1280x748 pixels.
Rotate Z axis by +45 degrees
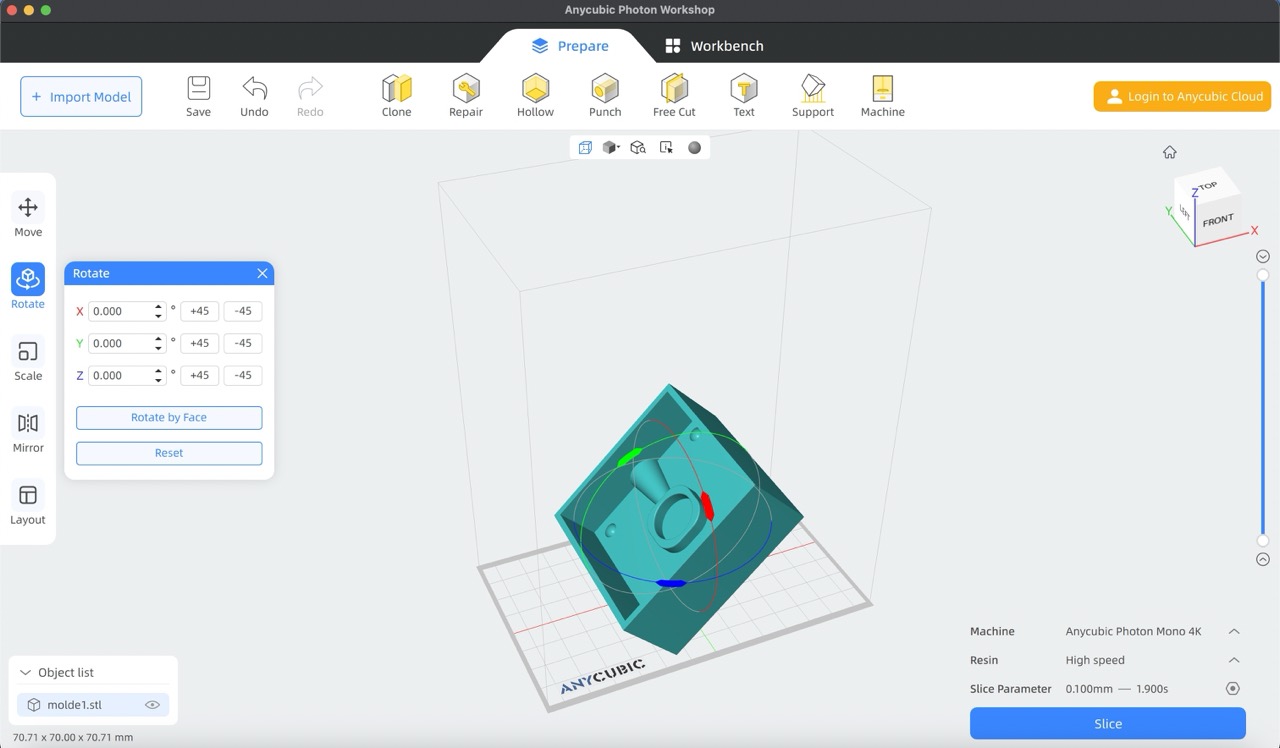(x=199, y=375)
